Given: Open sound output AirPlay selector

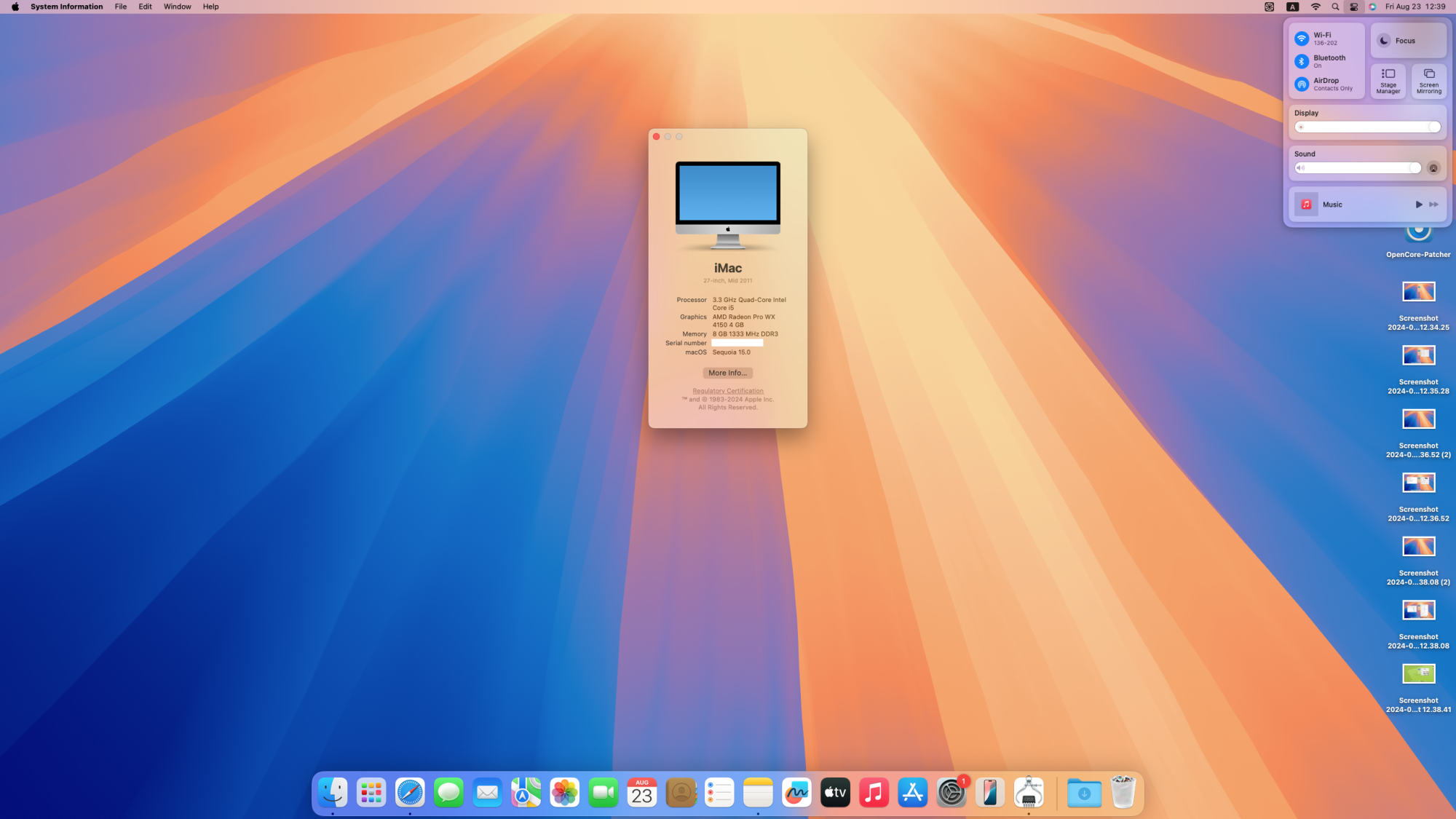Looking at the screenshot, I should pos(1433,168).
